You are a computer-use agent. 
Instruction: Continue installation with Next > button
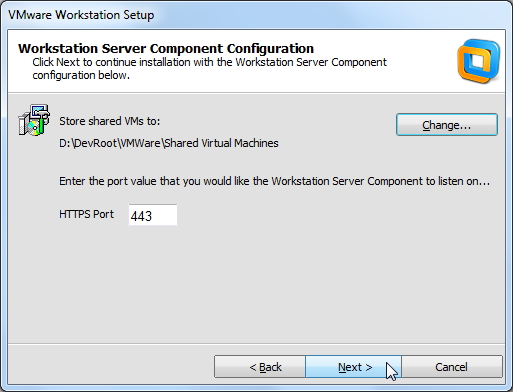tap(353, 367)
